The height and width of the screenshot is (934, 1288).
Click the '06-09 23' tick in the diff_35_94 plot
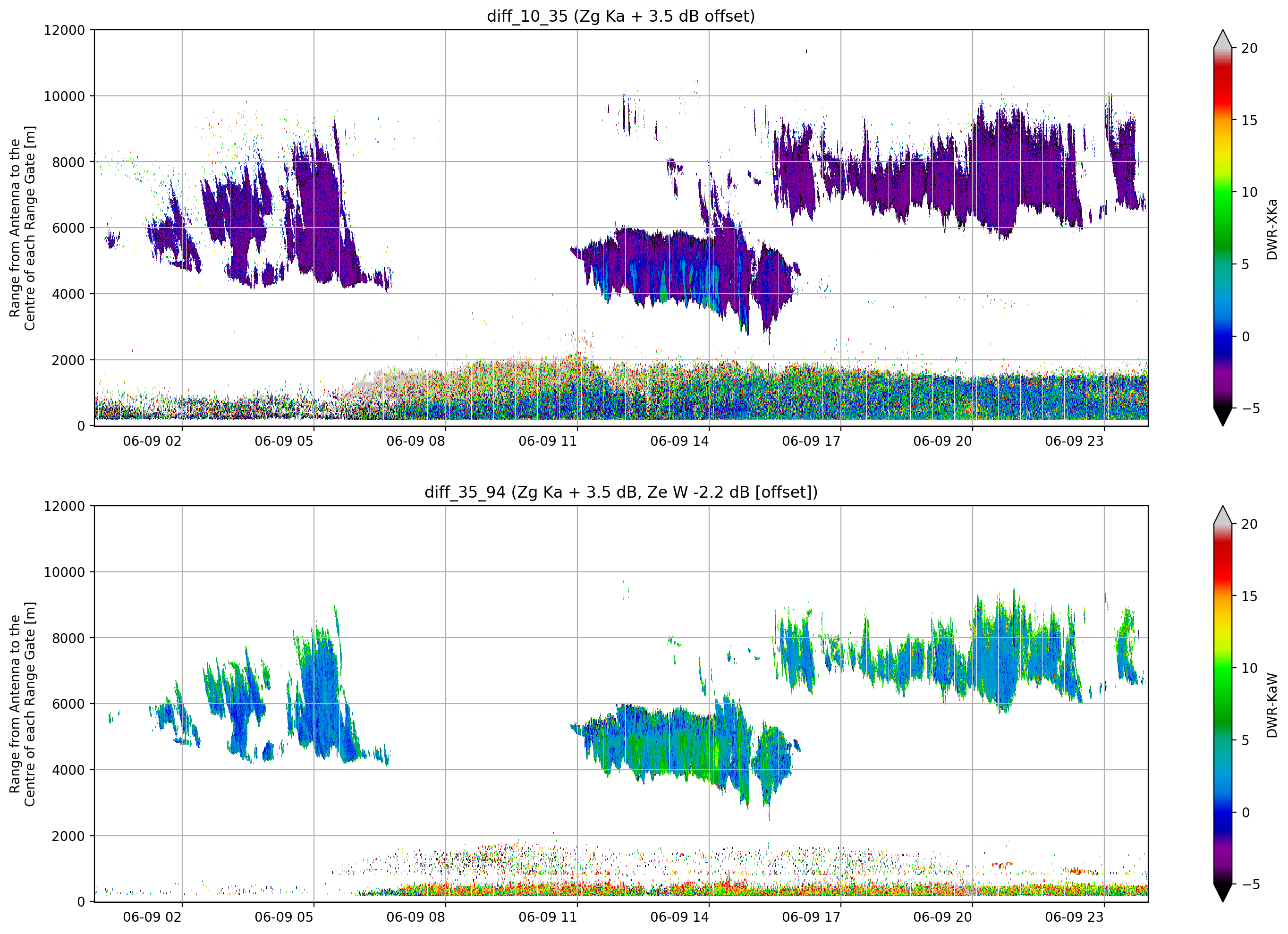1075,917
